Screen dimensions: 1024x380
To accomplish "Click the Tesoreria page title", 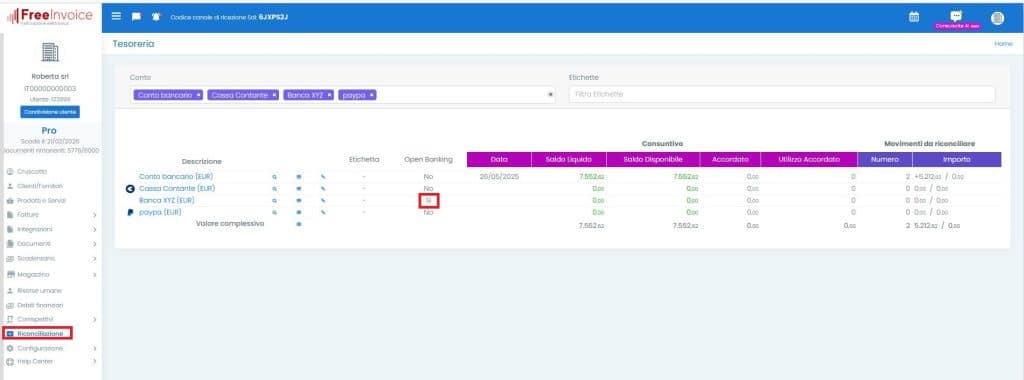I will [x=133, y=44].
